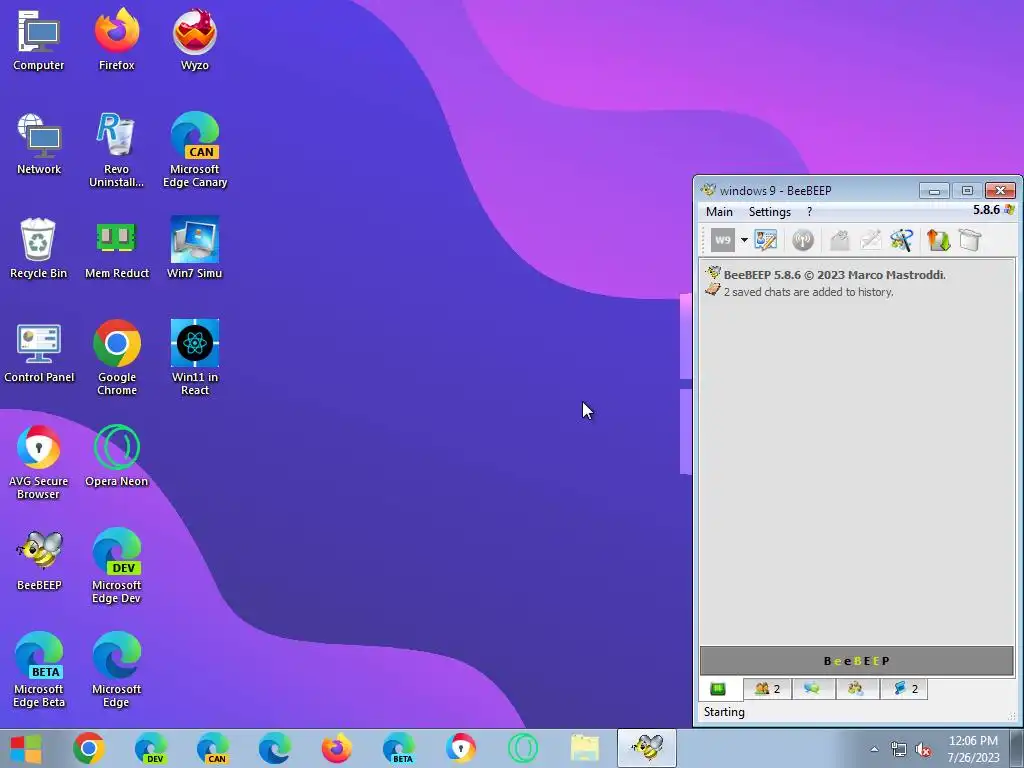The width and height of the screenshot is (1024, 768).
Task: Click "2 saved chats are added to history" text
Action: (808, 292)
